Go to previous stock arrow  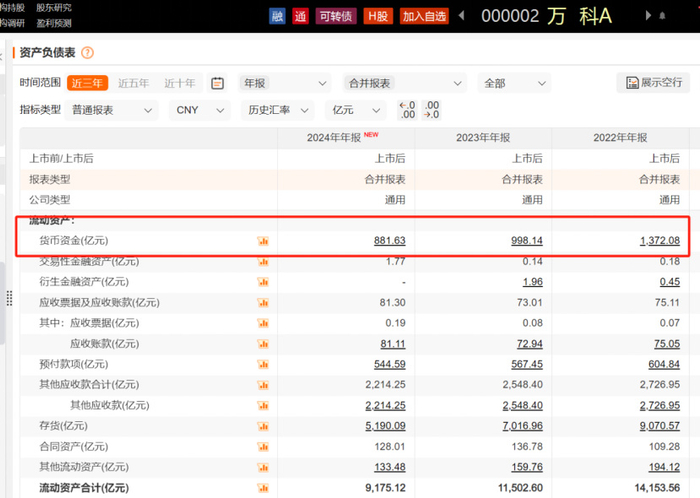(462, 16)
